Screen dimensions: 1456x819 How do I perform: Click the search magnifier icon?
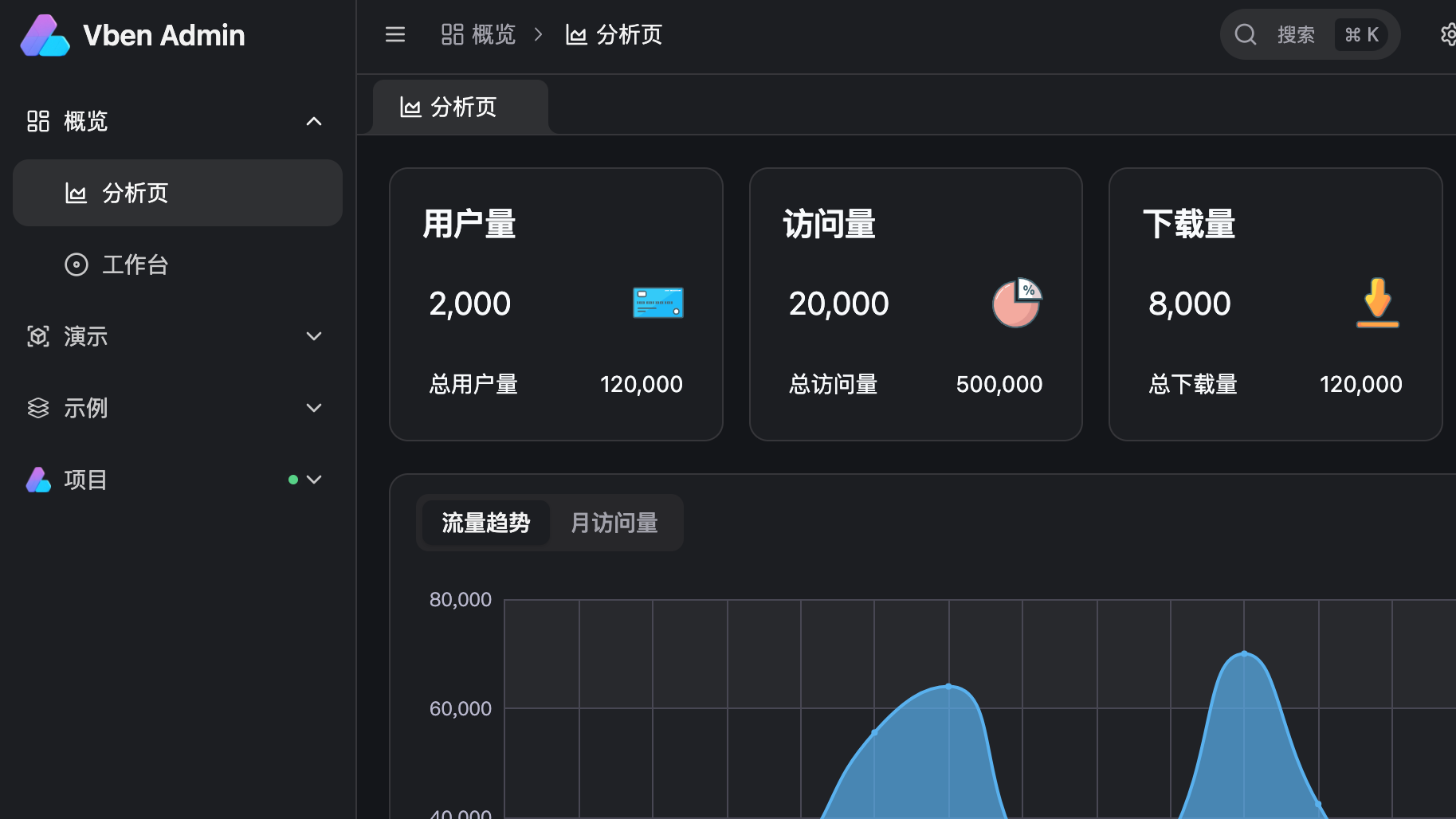pyautogui.click(x=1246, y=34)
